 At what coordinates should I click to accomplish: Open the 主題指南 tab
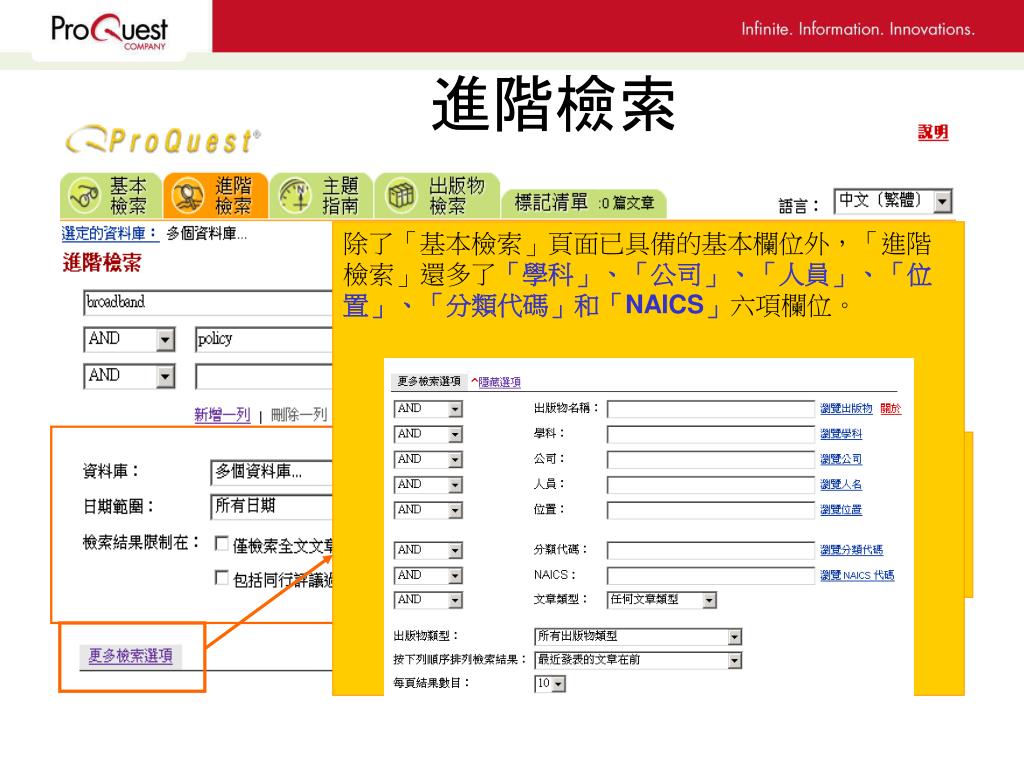(x=321, y=195)
